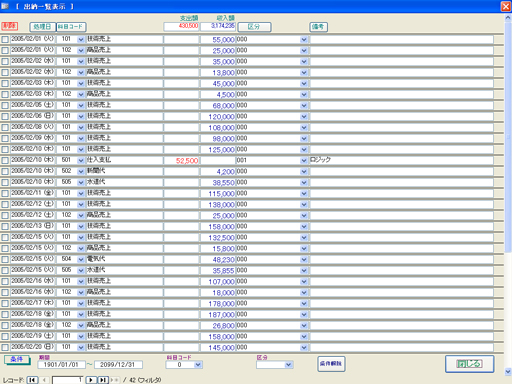Jump to last record navigation icon
Image resolution: width=512 pixels, height=384 pixels.
pos(103,380)
